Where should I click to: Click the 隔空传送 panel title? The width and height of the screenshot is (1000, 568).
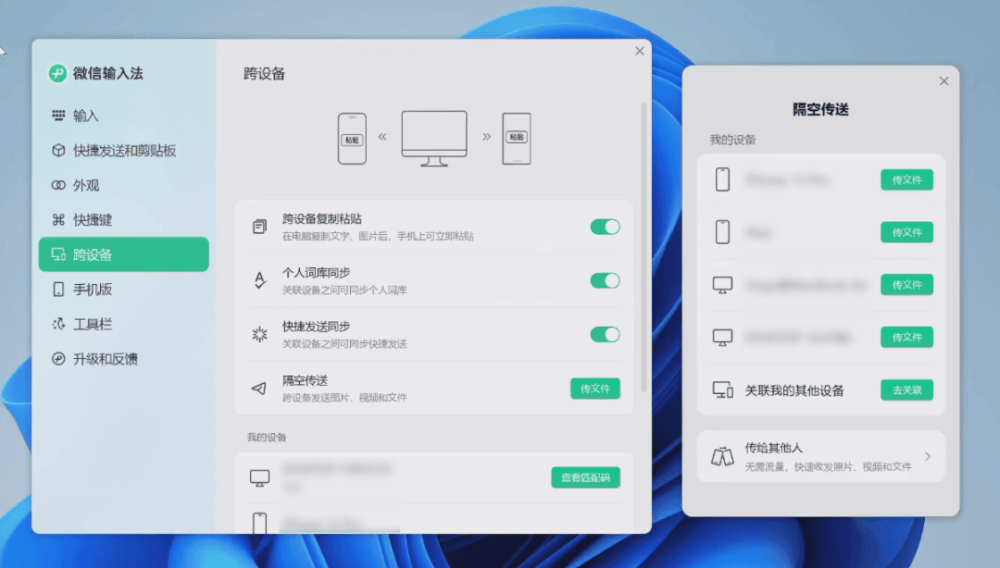pos(821,110)
